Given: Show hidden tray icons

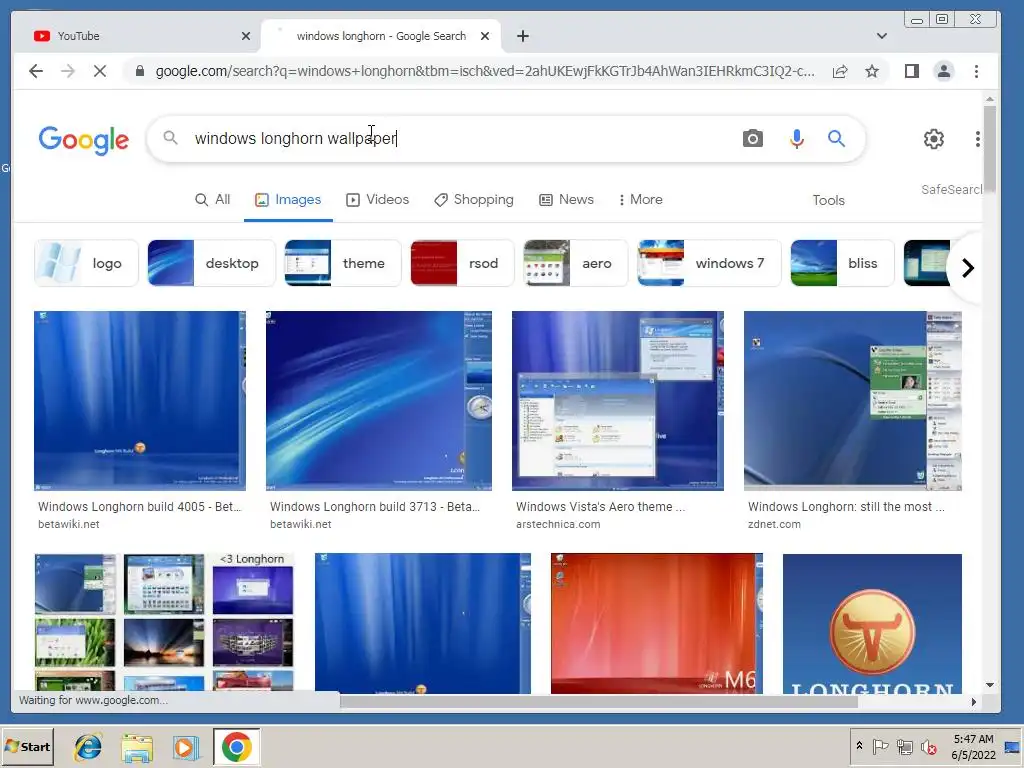Looking at the screenshot, I should (x=859, y=746).
